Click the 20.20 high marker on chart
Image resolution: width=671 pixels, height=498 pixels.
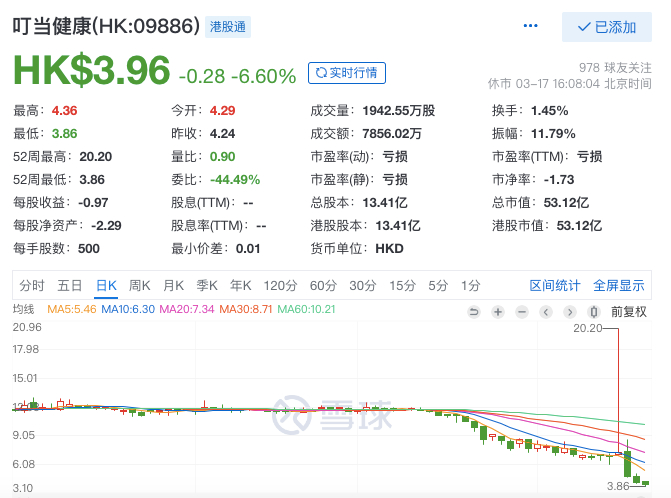coord(588,328)
